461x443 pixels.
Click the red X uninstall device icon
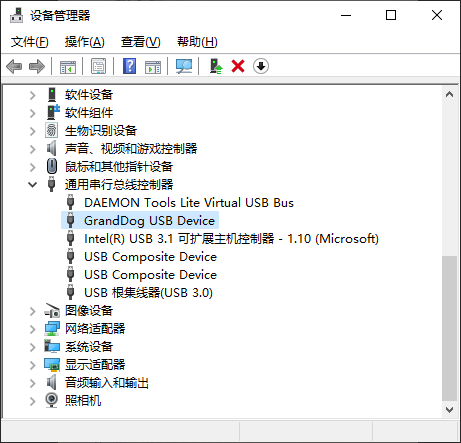[238, 66]
